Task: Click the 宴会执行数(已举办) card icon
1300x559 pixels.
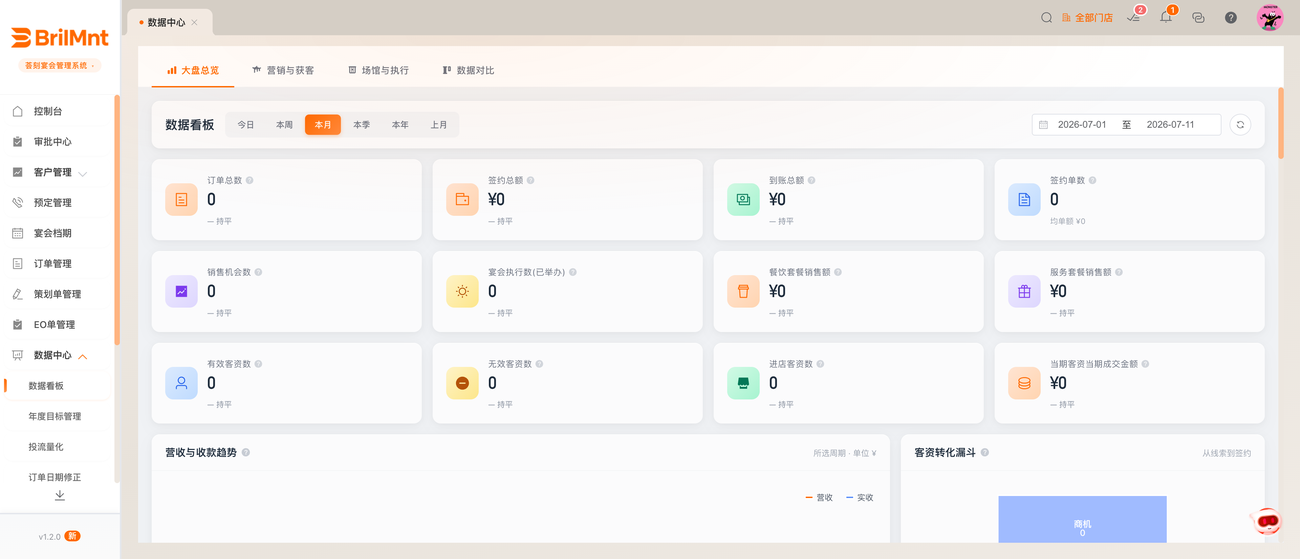Action: point(462,292)
